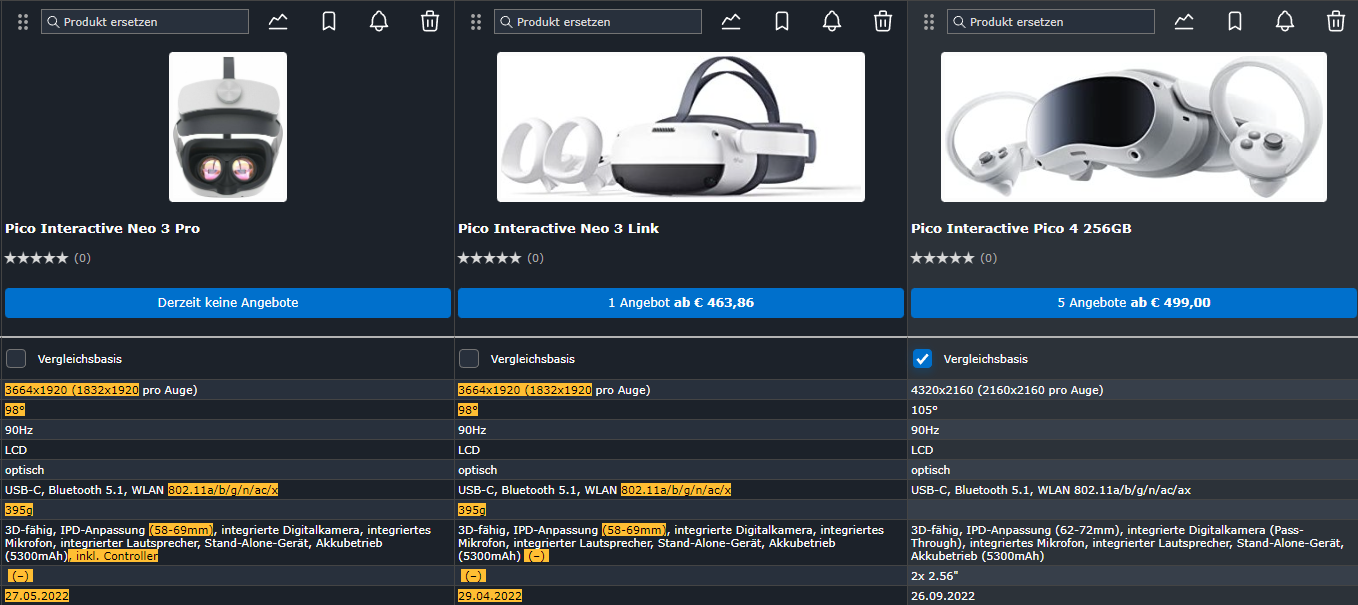Grab drag handle of Neo 3 Link column
Screen dimensions: 1358x605
coord(475,22)
